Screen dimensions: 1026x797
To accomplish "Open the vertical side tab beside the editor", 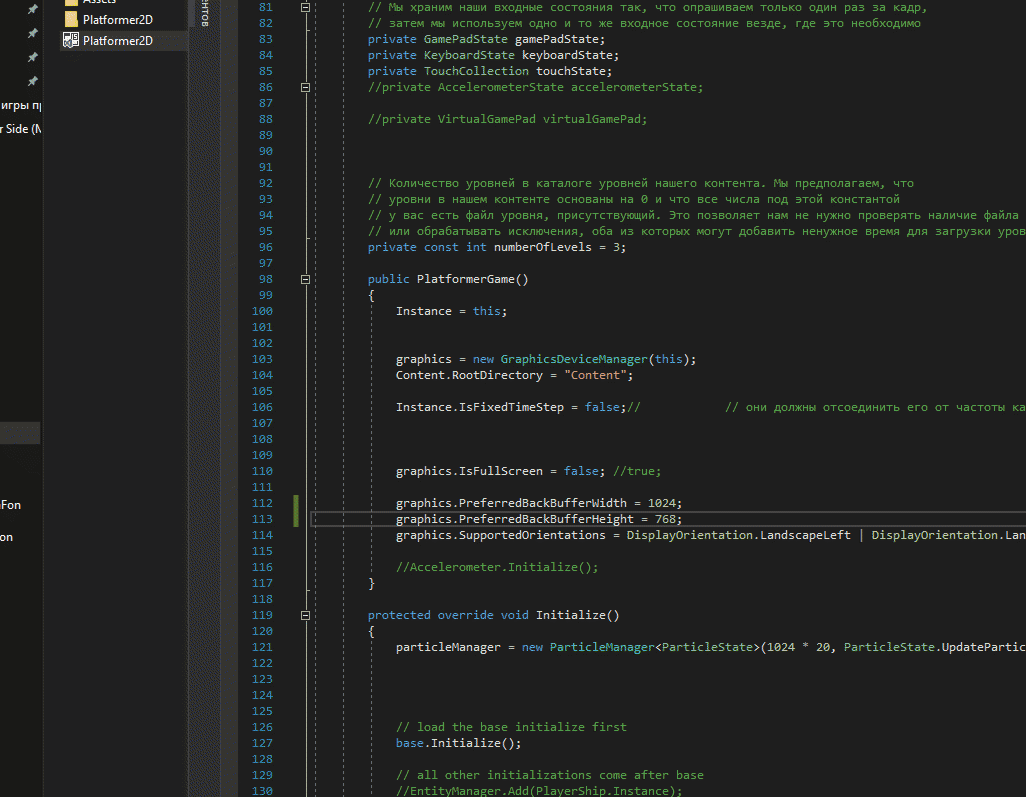I will point(205,14).
